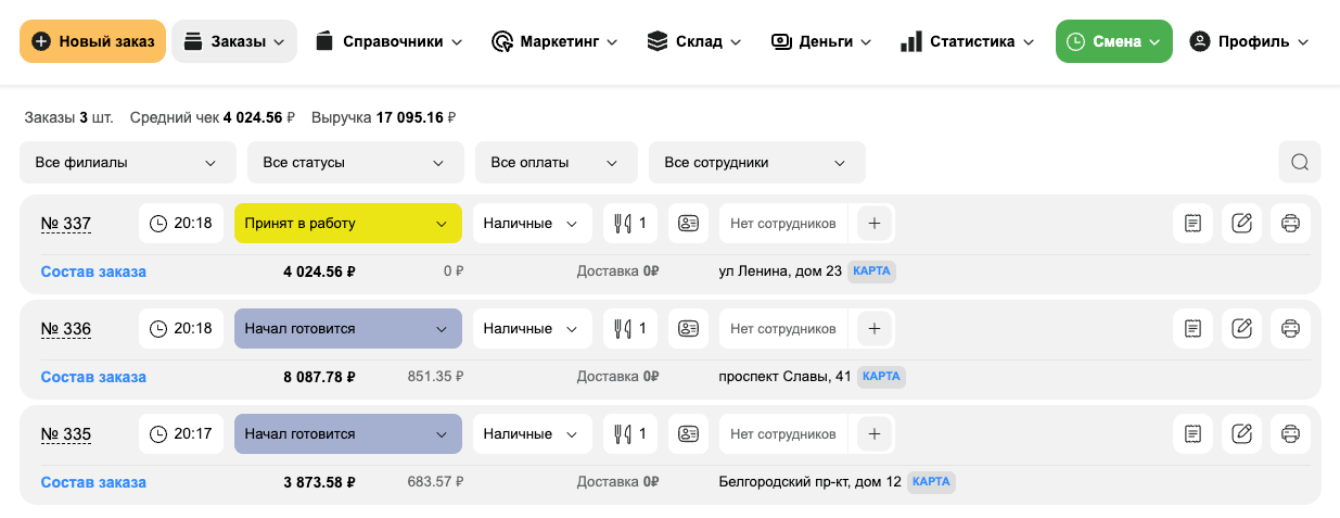Click cutlery count in order № 336
Screen dimensions: 1340x518
coord(630,329)
